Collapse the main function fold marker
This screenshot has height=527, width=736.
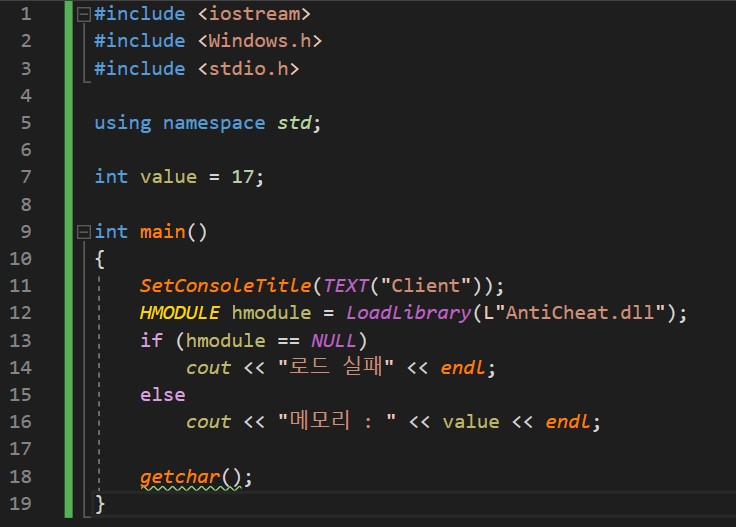84,232
